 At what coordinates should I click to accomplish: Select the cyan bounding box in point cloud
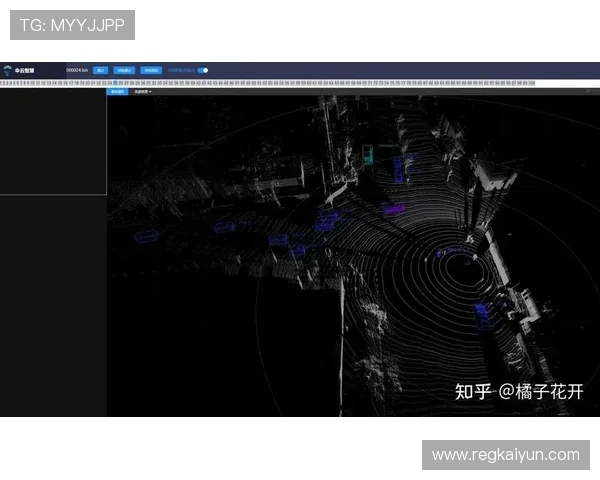[x=368, y=155]
